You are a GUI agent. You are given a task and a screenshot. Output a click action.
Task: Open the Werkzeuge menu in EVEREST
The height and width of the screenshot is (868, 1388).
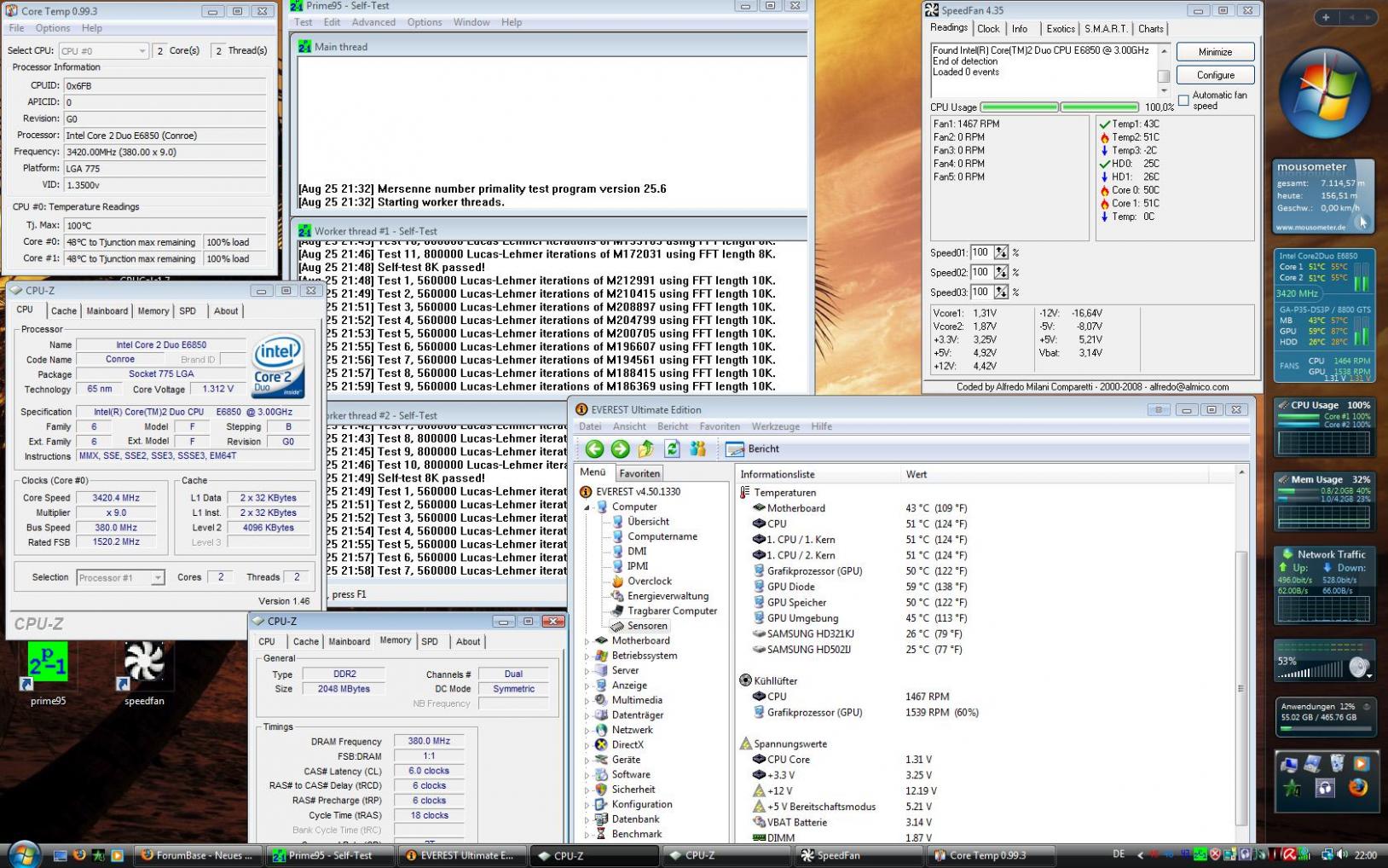[775, 426]
